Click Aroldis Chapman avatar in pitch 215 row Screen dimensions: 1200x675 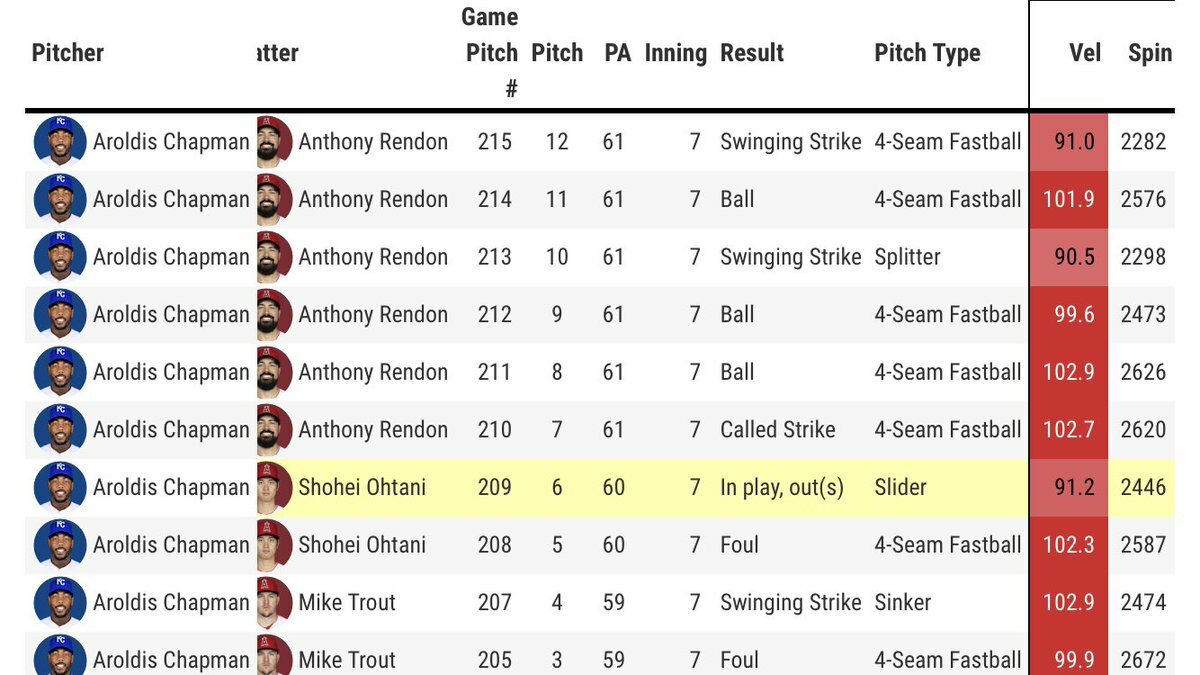[x=60, y=142]
